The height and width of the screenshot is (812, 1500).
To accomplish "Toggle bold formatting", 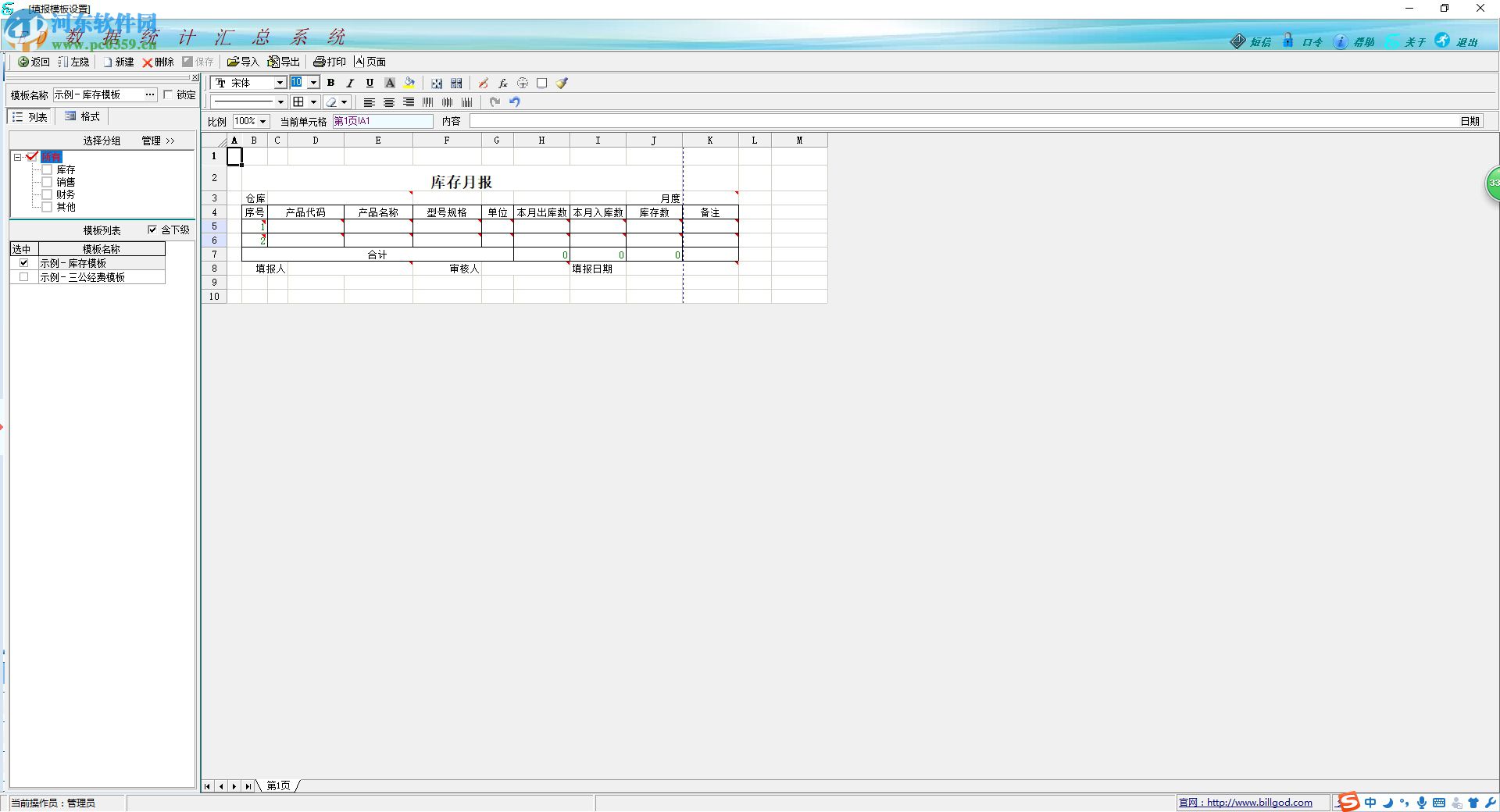I will pyautogui.click(x=331, y=83).
